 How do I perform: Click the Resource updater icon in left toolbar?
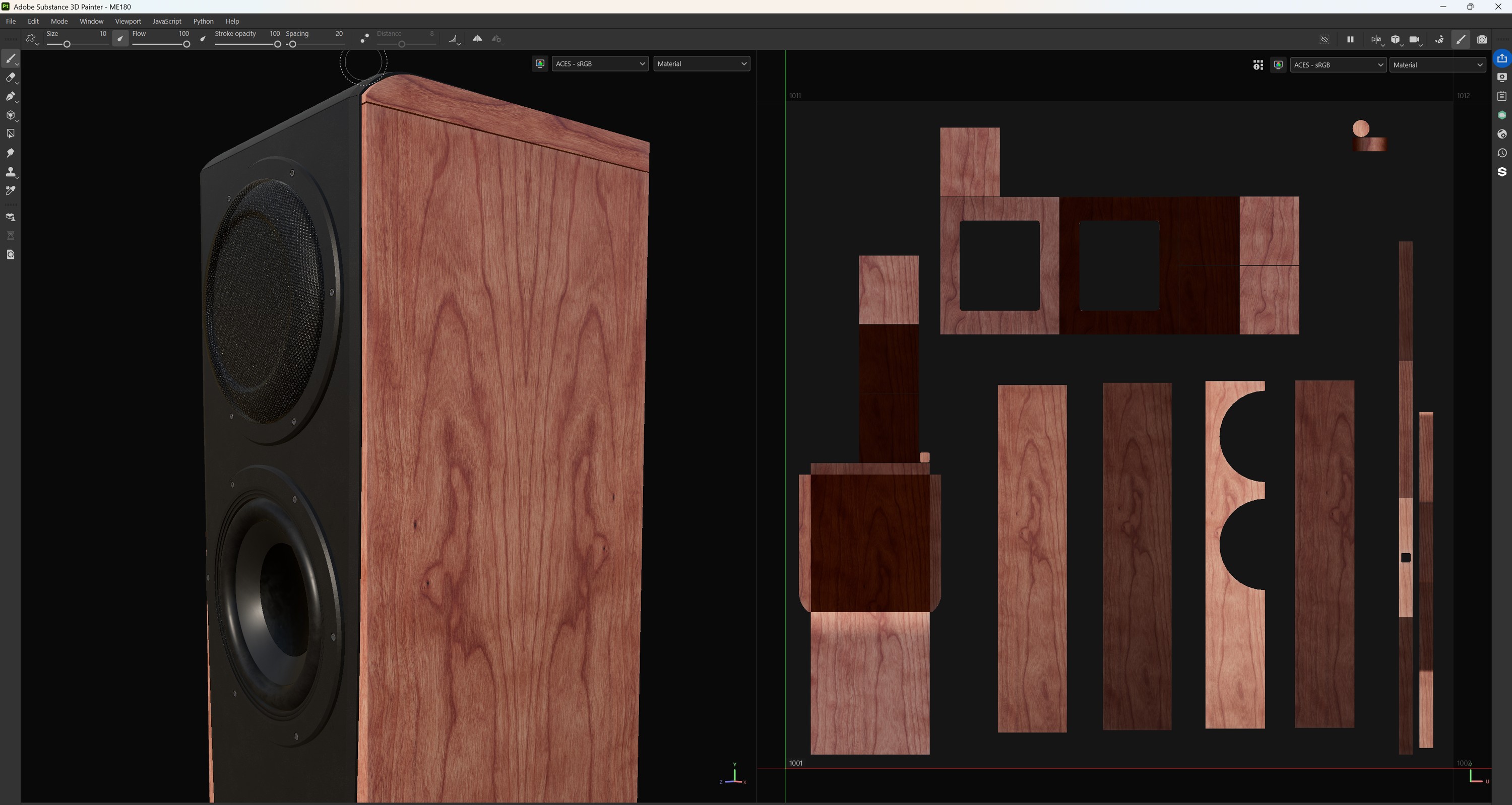11,254
